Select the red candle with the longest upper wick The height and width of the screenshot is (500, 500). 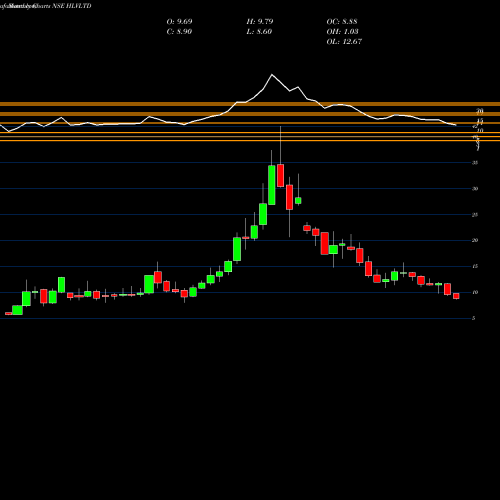tap(280, 175)
